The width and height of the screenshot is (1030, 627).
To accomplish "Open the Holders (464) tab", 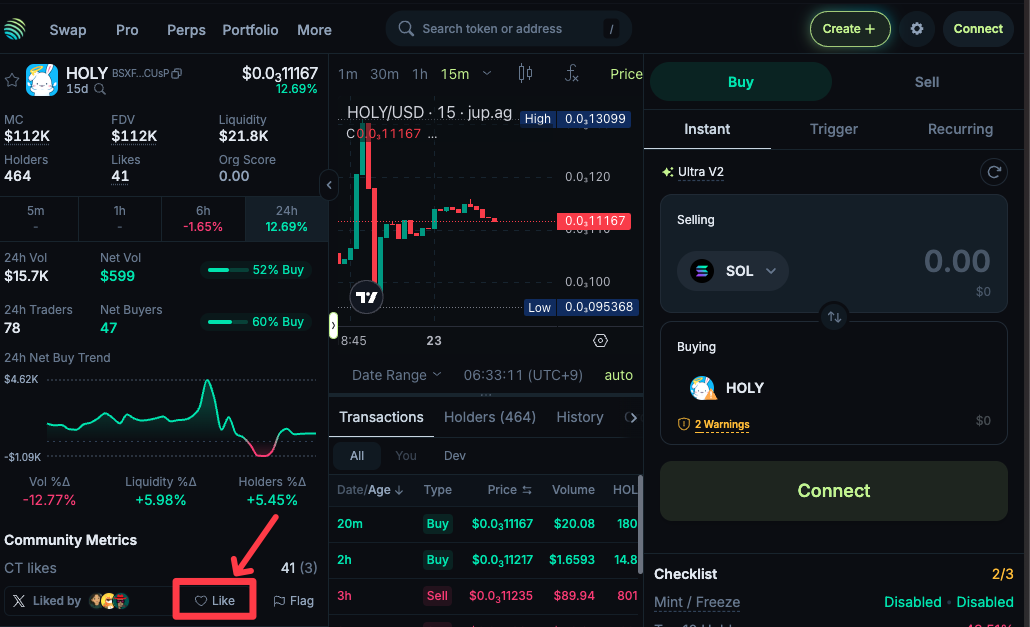I will tap(489, 418).
